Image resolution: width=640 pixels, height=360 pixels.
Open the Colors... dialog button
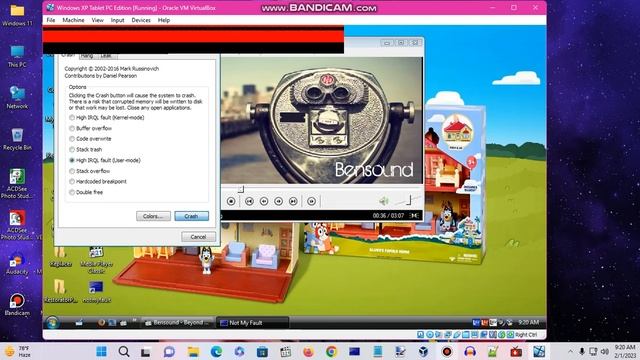pos(153,216)
